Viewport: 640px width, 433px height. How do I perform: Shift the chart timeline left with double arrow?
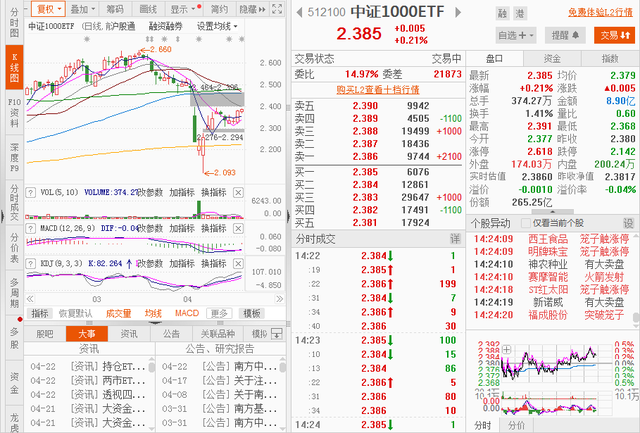(x=30, y=299)
